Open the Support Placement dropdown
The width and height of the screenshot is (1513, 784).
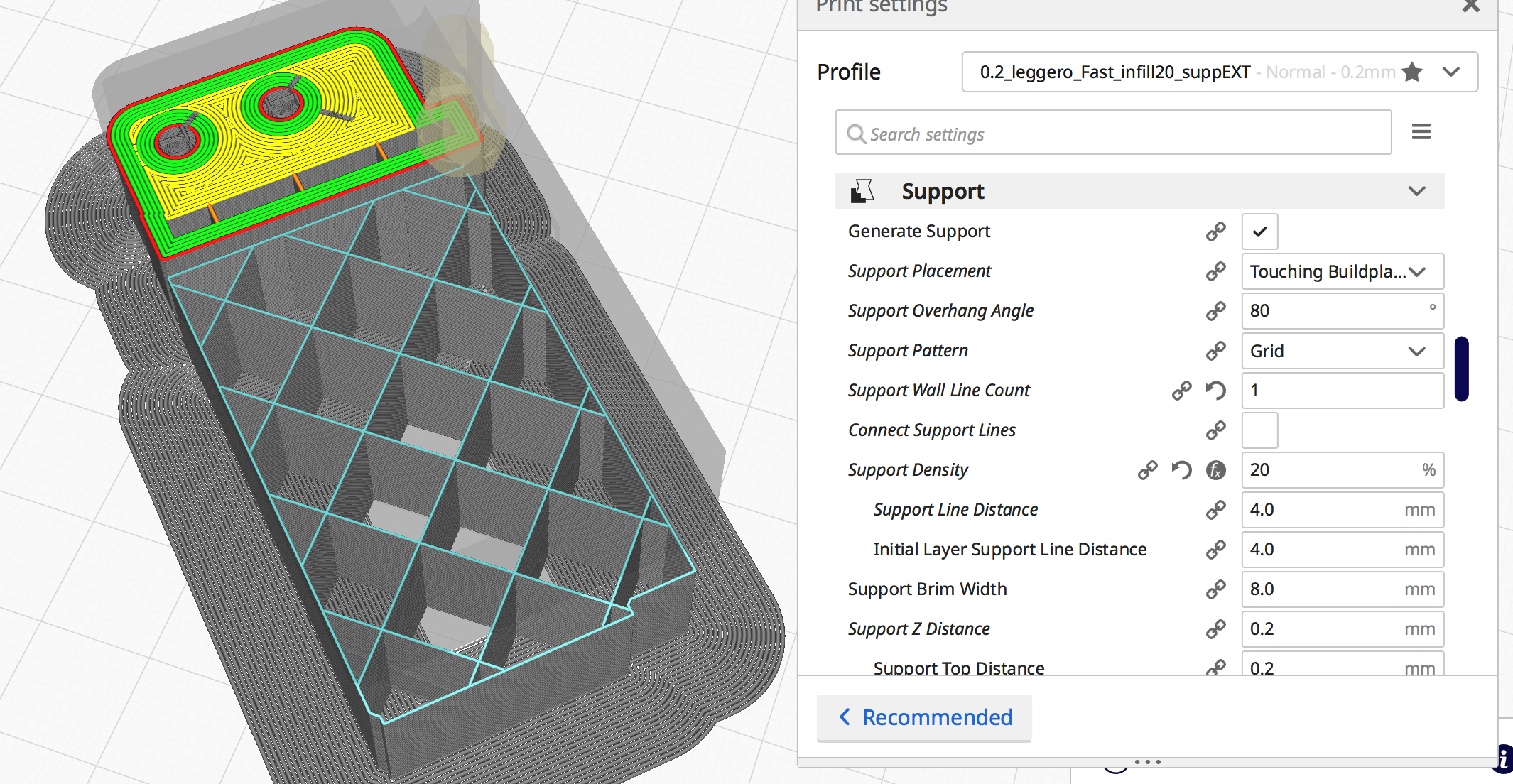pos(1342,271)
